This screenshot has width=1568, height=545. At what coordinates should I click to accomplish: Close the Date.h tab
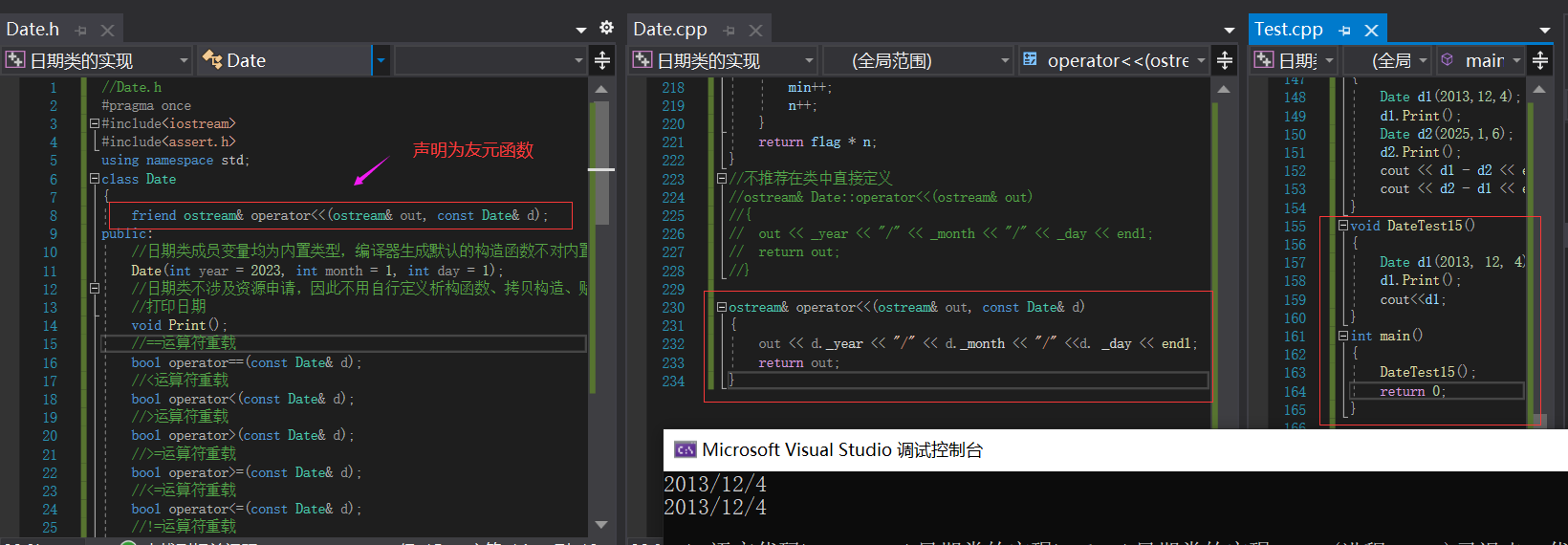pos(107,31)
